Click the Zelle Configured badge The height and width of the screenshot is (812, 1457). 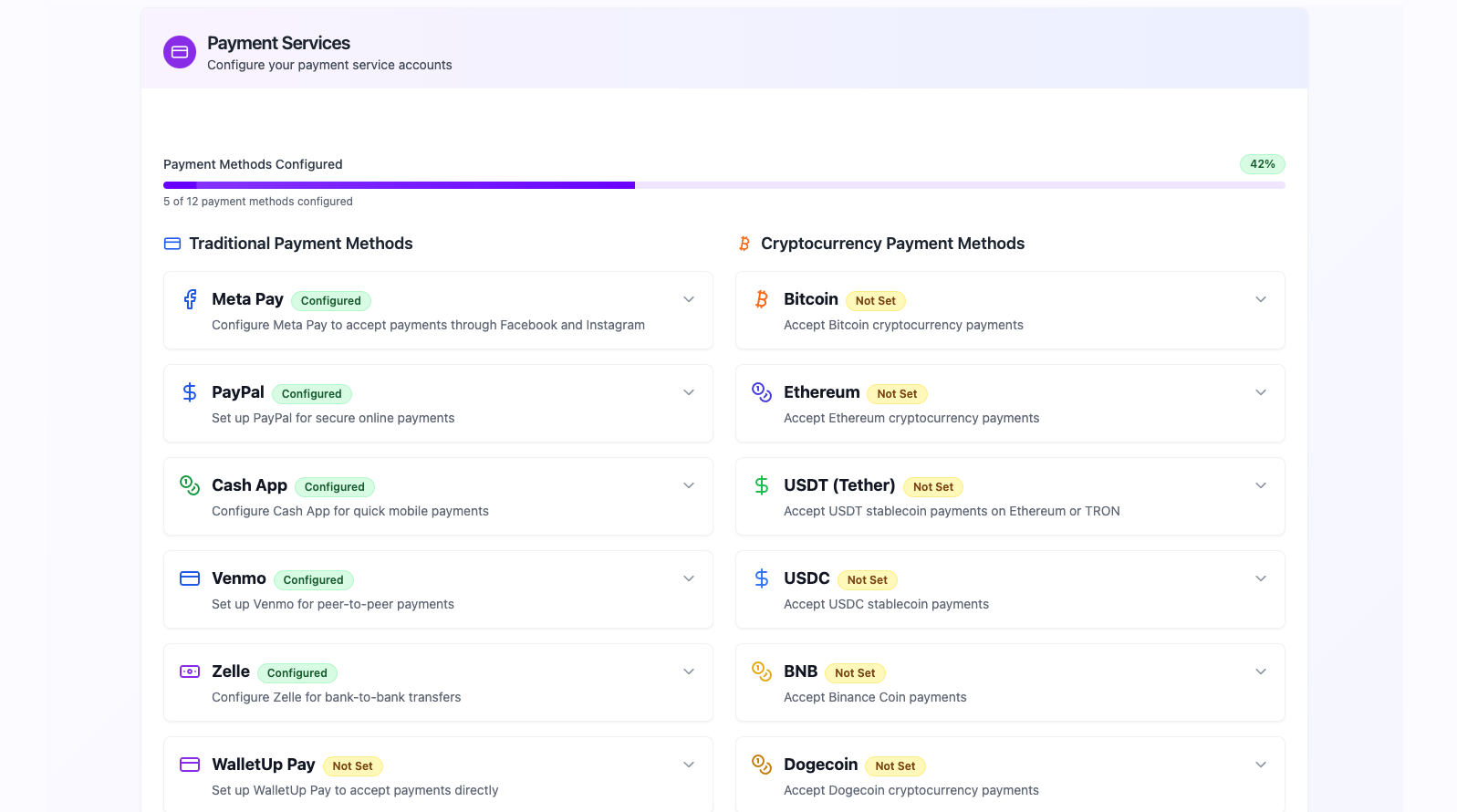(297, 673)
